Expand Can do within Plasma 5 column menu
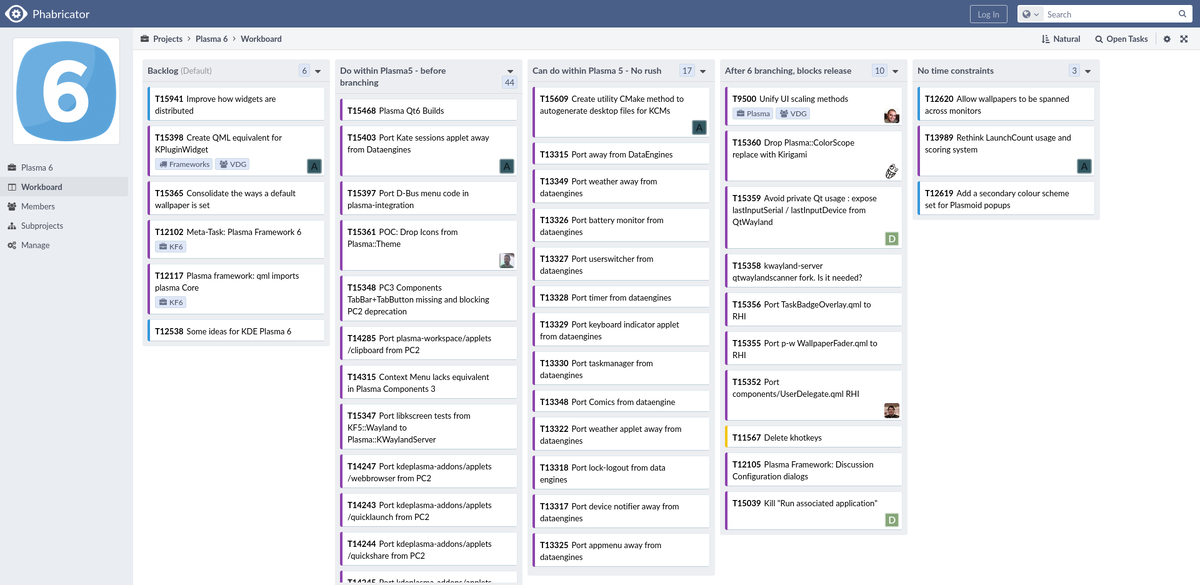Image resolution: width=1200 pixels, height=585 pixels. click(703, 71)
